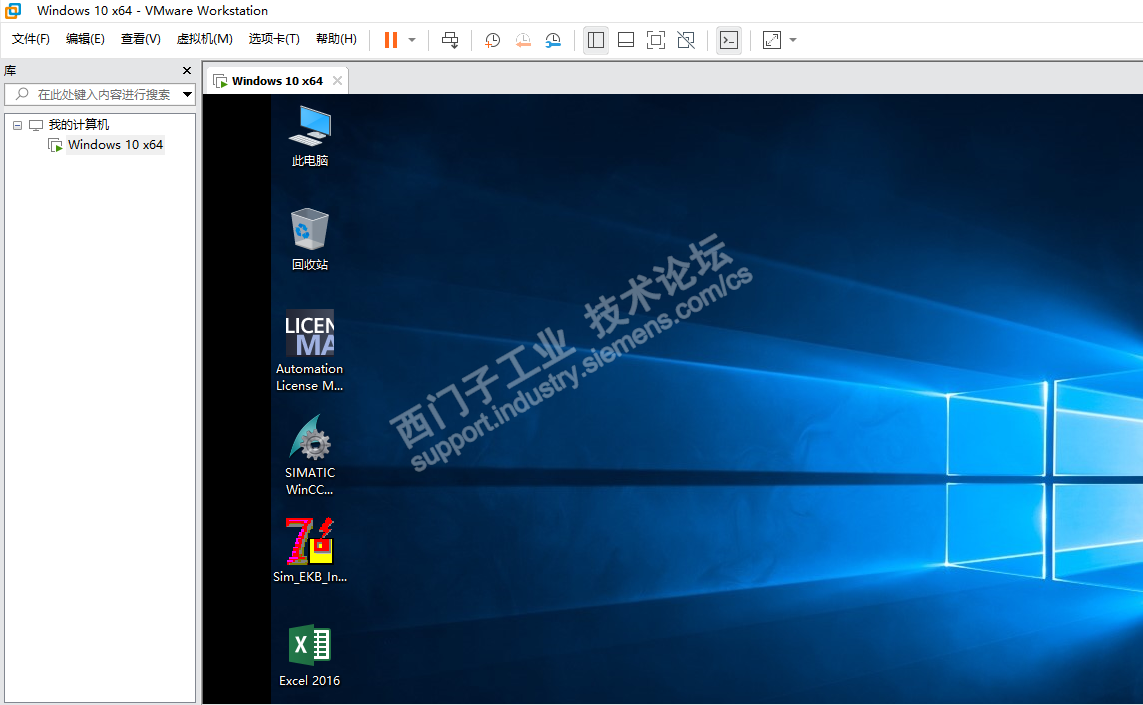Select the Automation License Manager icon
The image size is (1143, 705).
tap(310, 351)
